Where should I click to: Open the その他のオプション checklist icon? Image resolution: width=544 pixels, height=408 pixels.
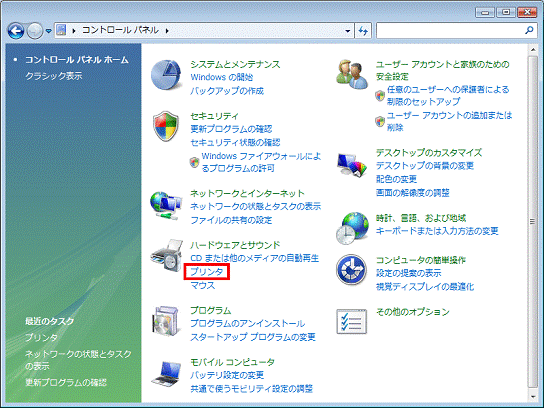coord(351,322)
